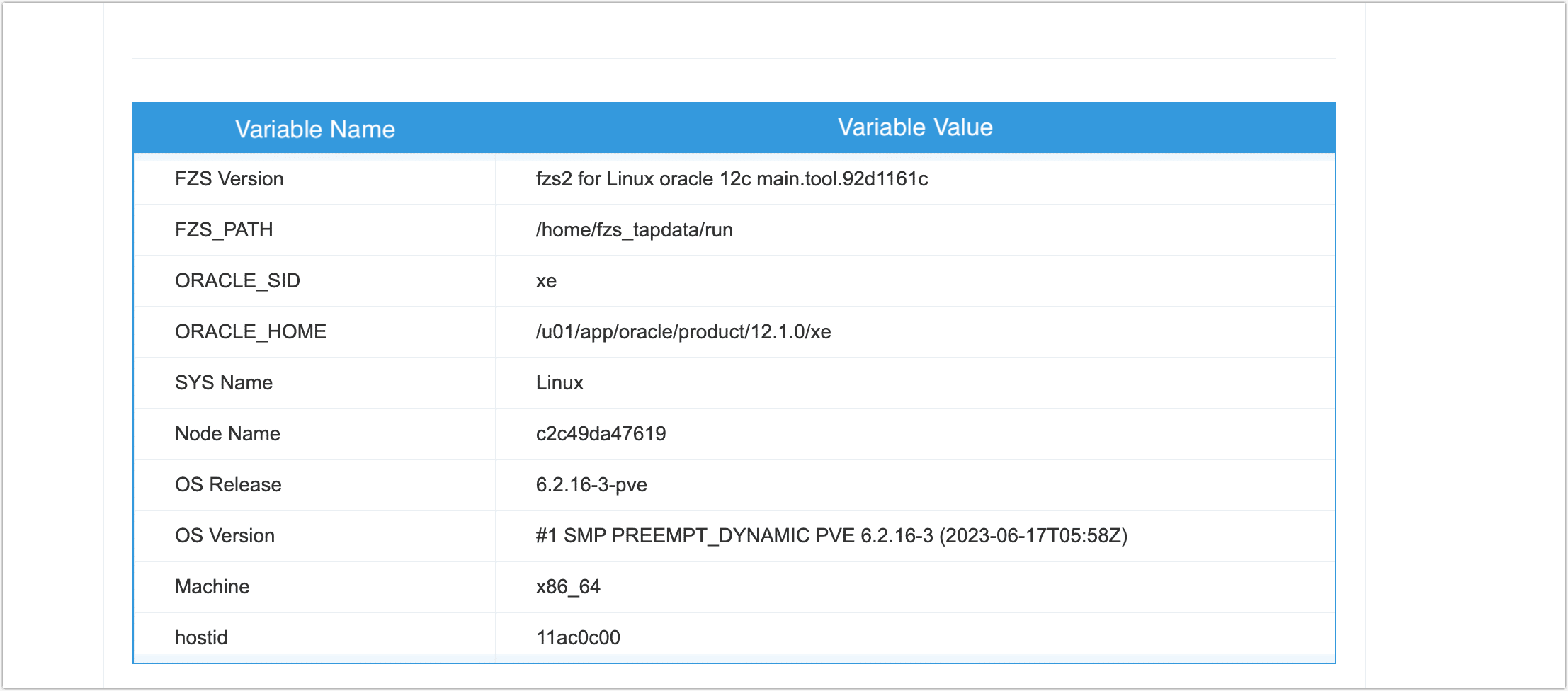Click the FZS_PATH row label
The image size is (1568, 691).
click(224, 230)
